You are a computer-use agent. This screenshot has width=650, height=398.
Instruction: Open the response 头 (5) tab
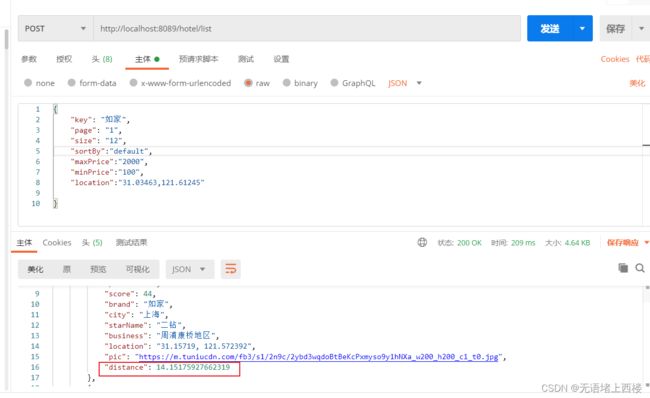[x=92, y=243]
